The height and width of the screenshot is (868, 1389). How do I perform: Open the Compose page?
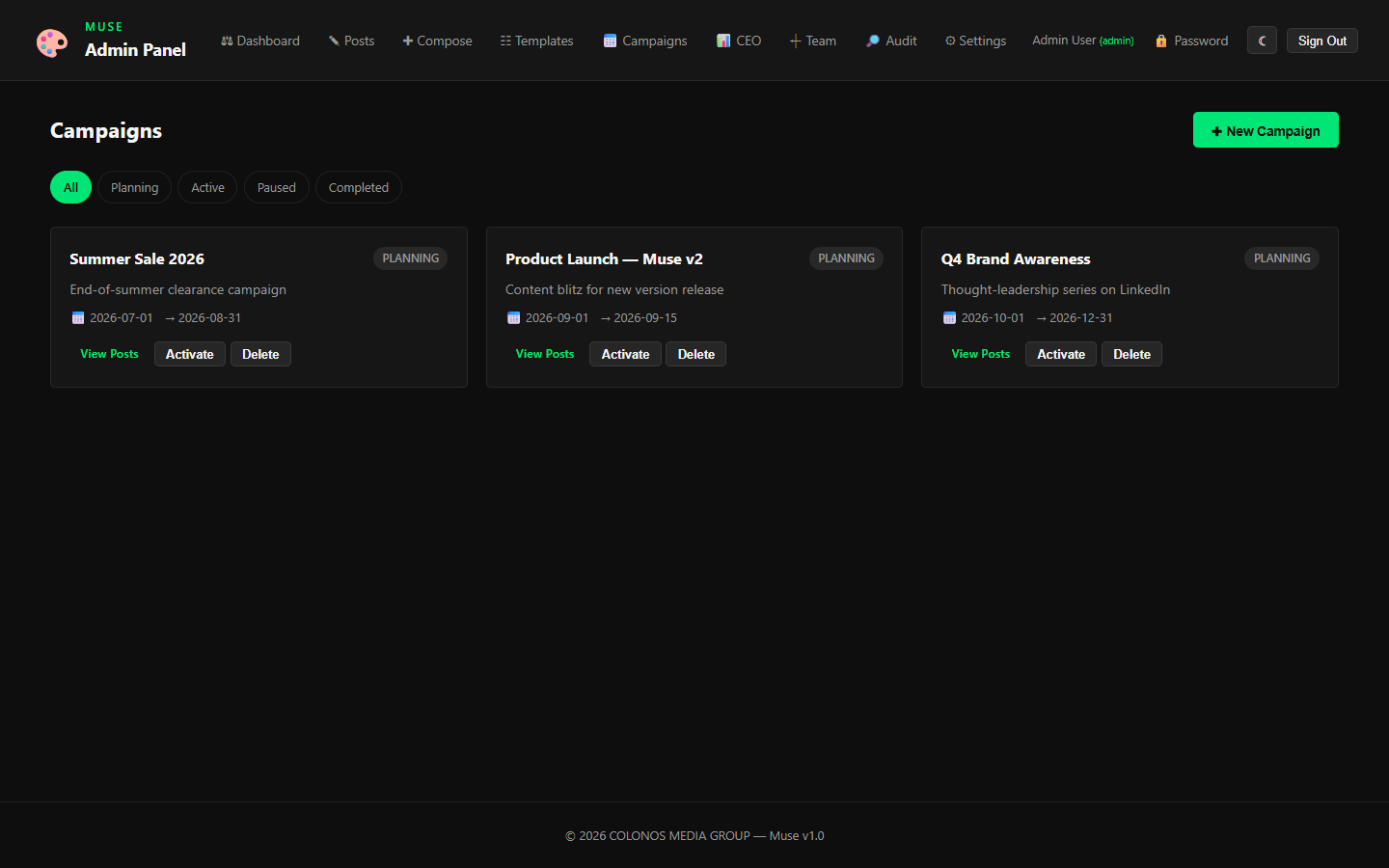(437, 41)
